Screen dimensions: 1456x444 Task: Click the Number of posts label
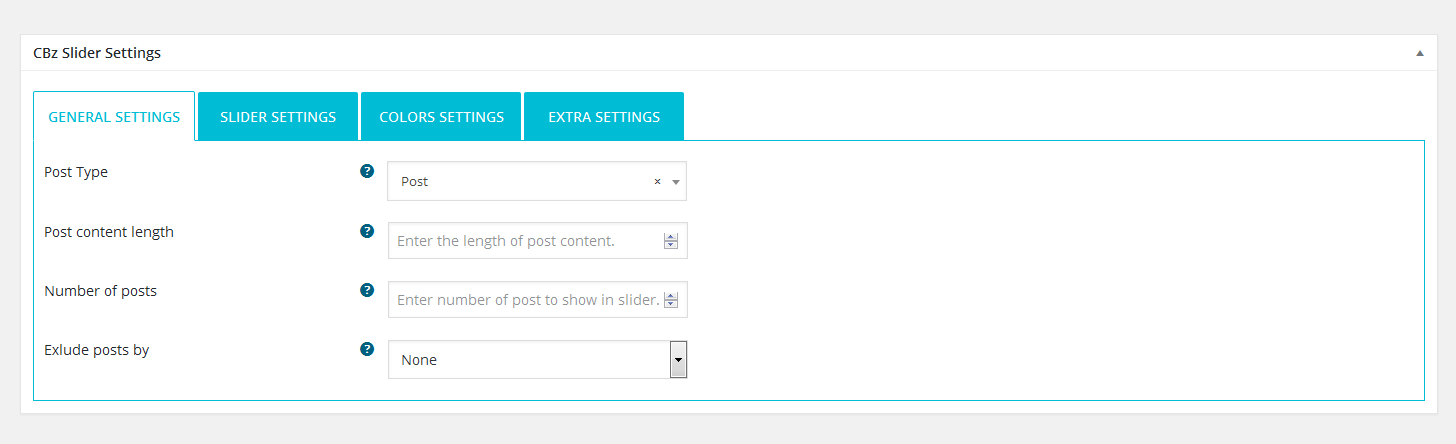click(x=100, y=291)
